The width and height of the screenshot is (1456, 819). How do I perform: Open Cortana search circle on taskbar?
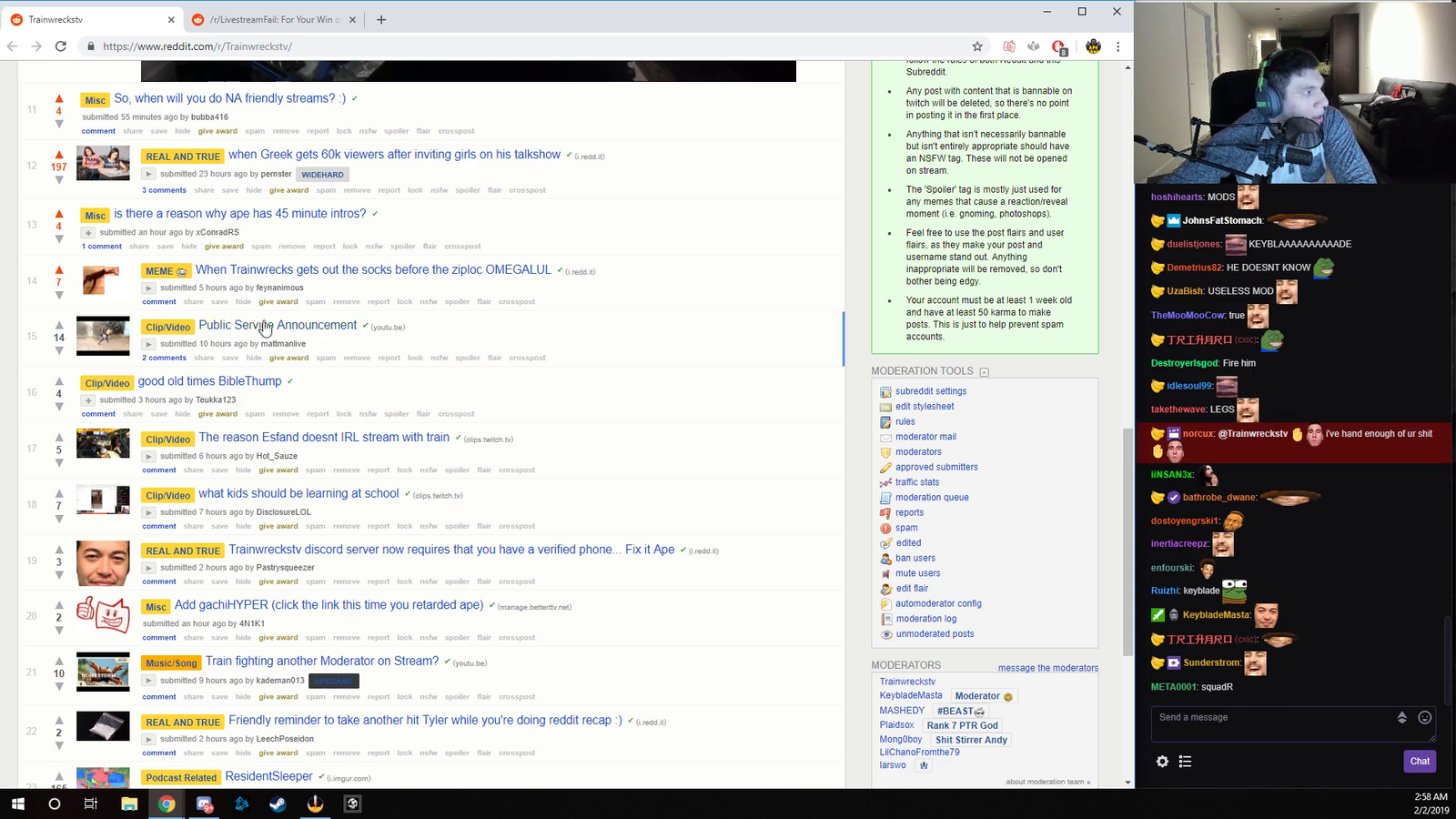pyautogui.click(x=55, y=804)
